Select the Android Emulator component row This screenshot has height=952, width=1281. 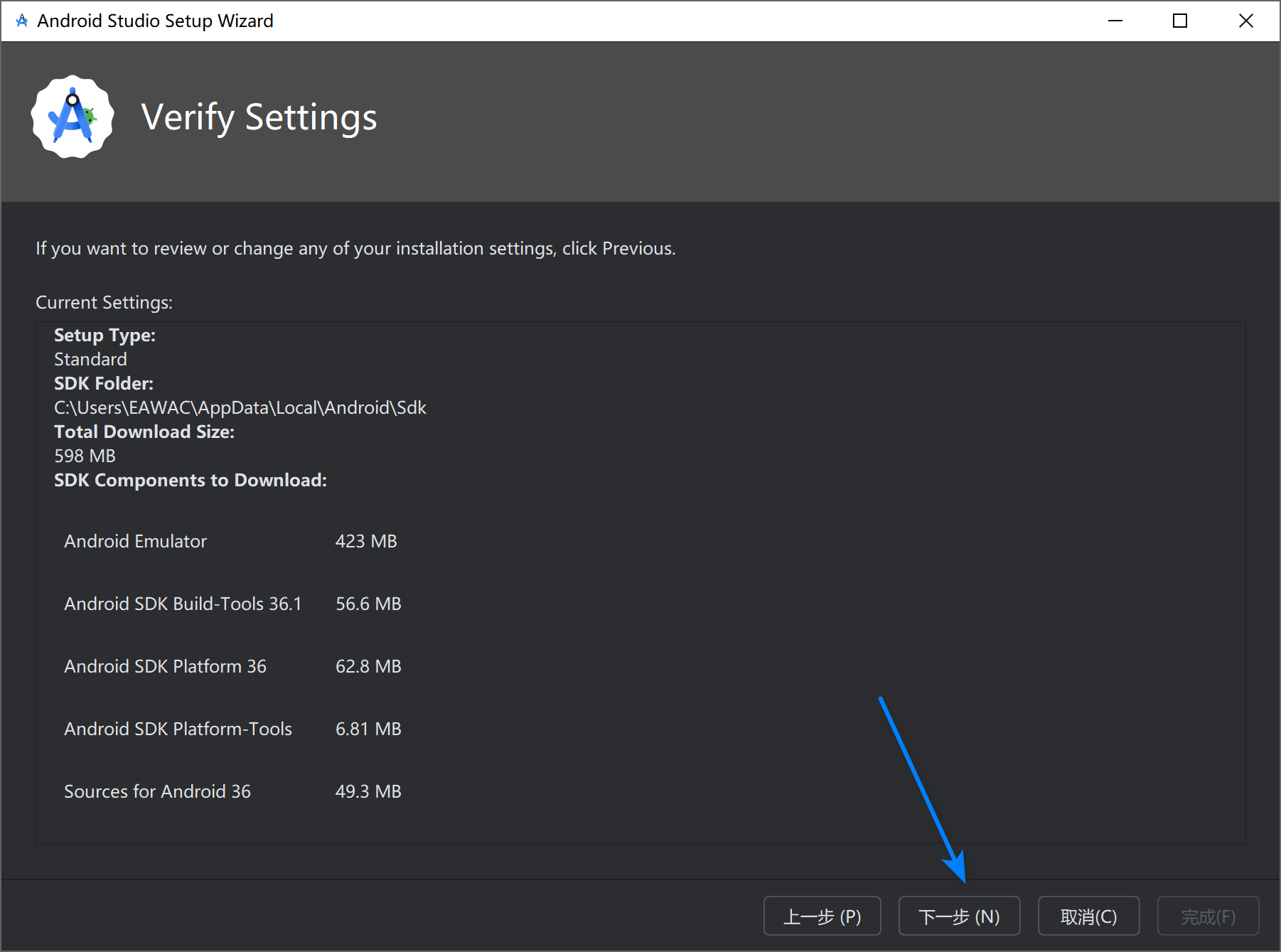(x=136, y=541)
